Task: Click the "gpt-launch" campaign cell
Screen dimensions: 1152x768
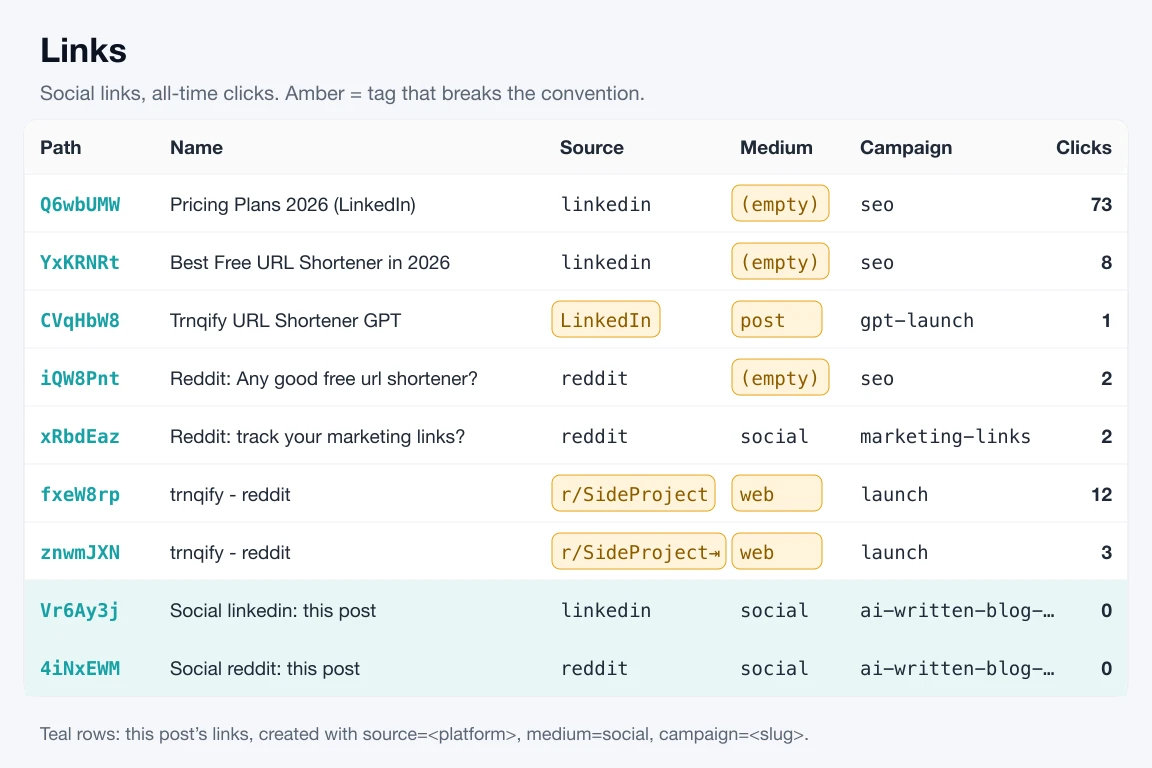Action: 917,320
